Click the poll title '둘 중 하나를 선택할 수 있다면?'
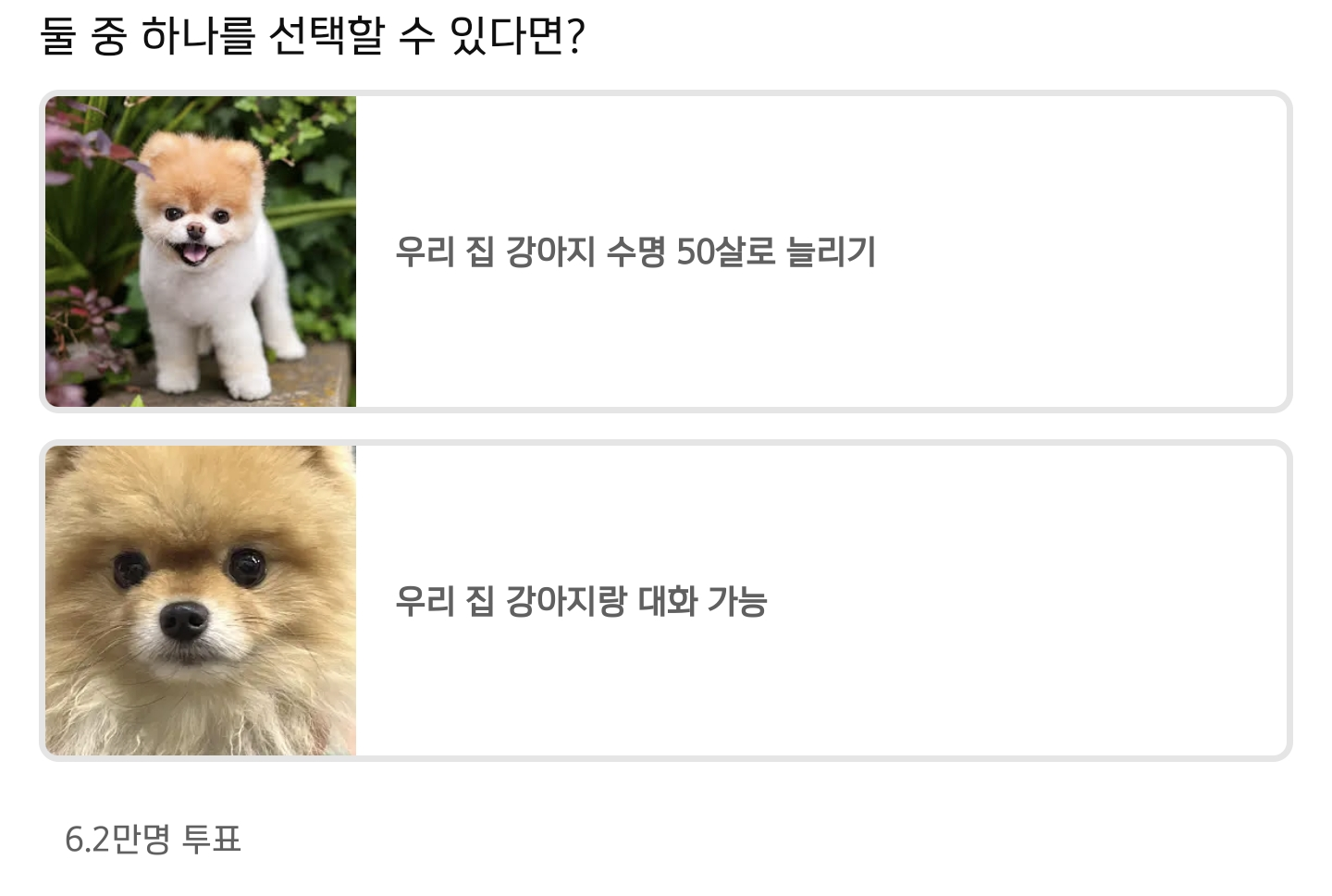 [313, 37]
